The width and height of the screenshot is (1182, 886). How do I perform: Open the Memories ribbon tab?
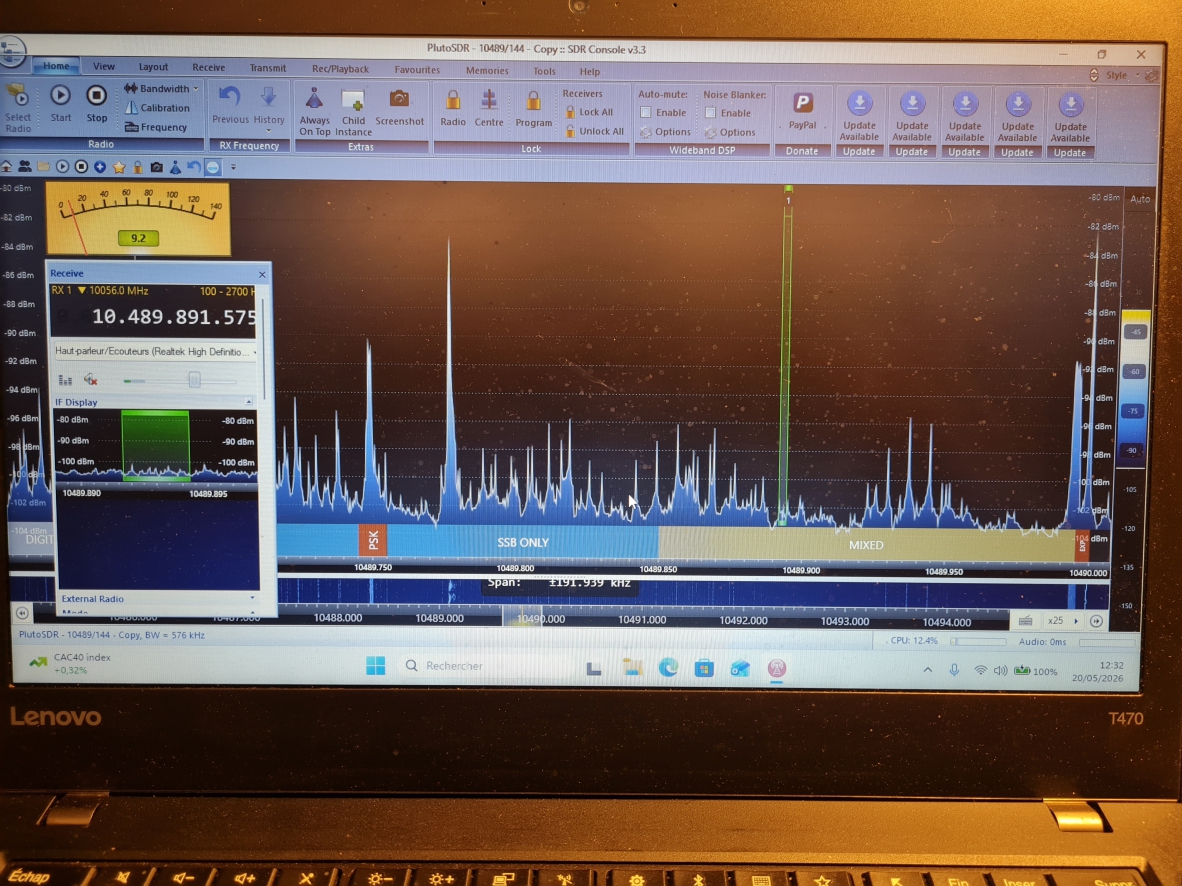point(487,70)
